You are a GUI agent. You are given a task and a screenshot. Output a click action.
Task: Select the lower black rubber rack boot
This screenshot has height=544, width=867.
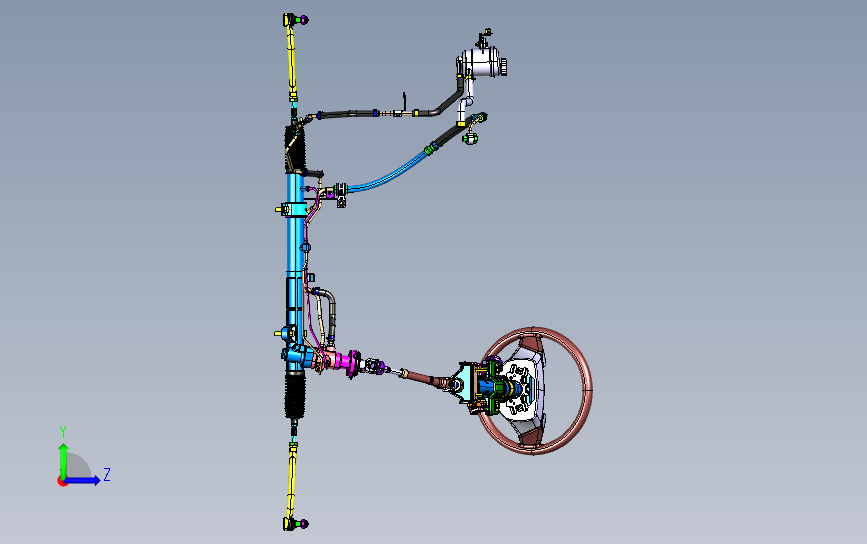pos(295,395)
